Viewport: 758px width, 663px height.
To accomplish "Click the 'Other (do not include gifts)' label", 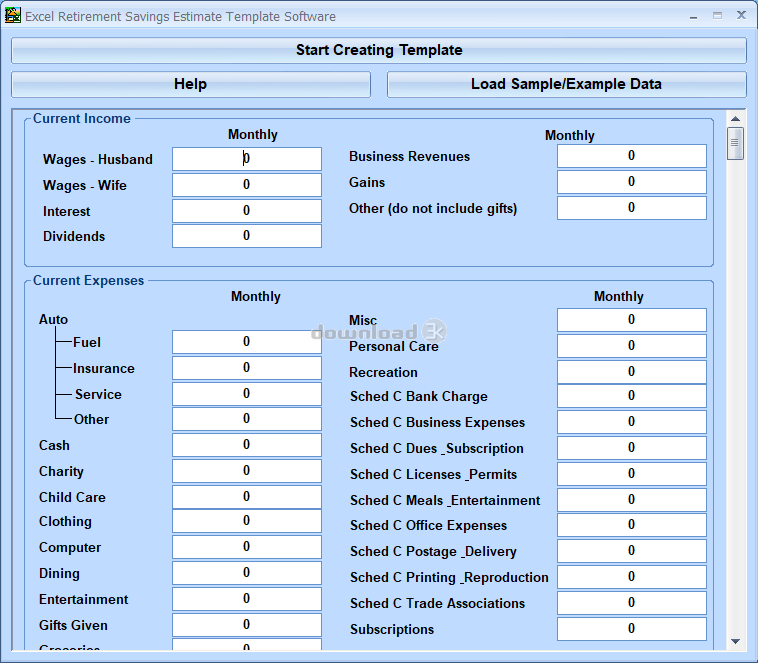I will point(433,209).
